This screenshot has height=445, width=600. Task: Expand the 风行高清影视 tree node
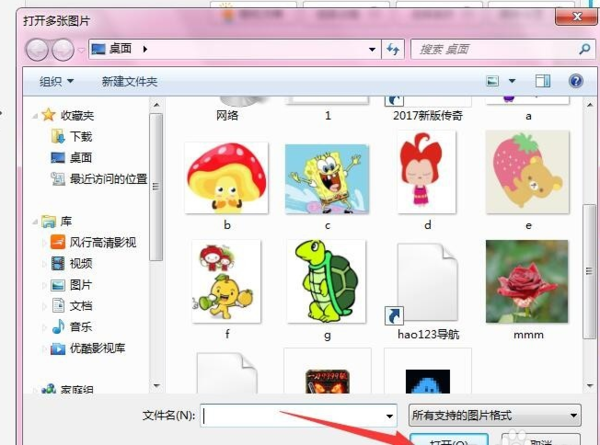click(x=44, y=243)
